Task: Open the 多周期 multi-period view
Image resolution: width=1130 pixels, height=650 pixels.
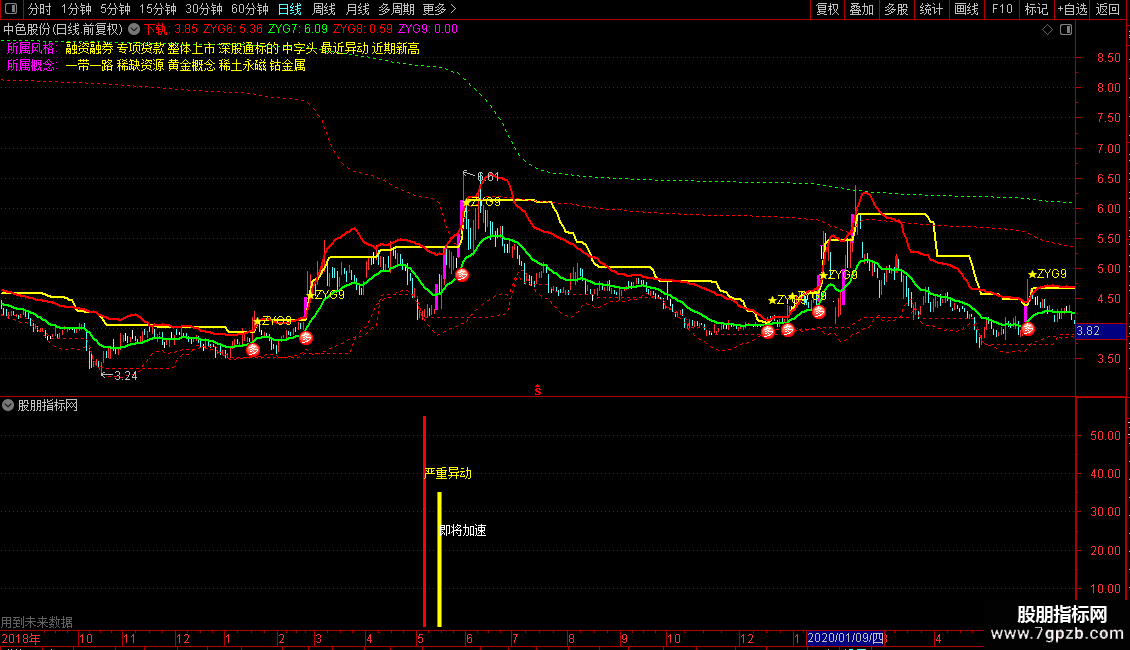Action: click(396, 9)
